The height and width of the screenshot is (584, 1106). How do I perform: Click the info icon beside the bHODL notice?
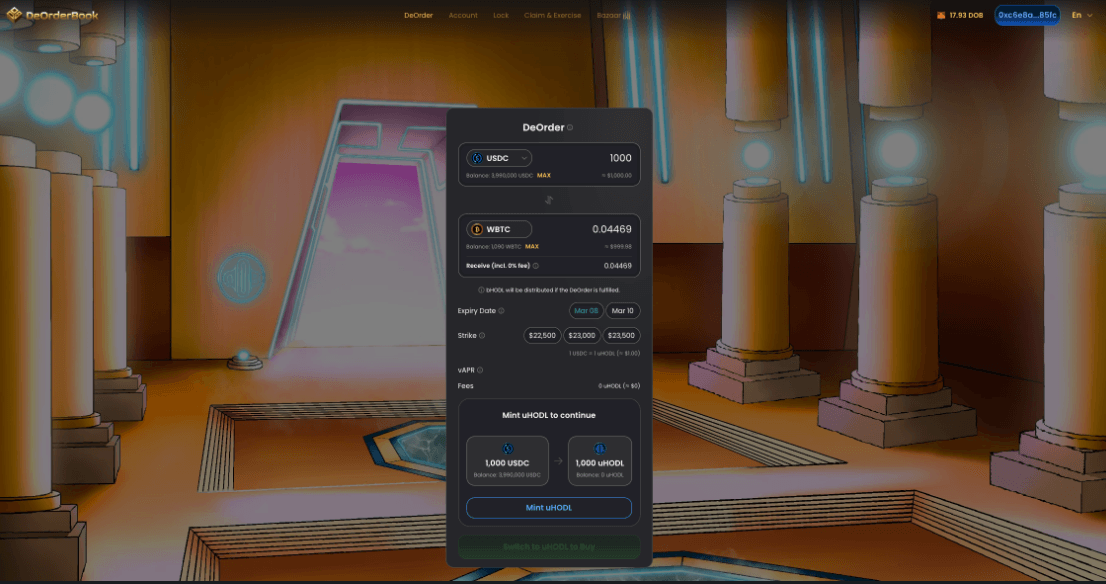[x=482, y=290]
